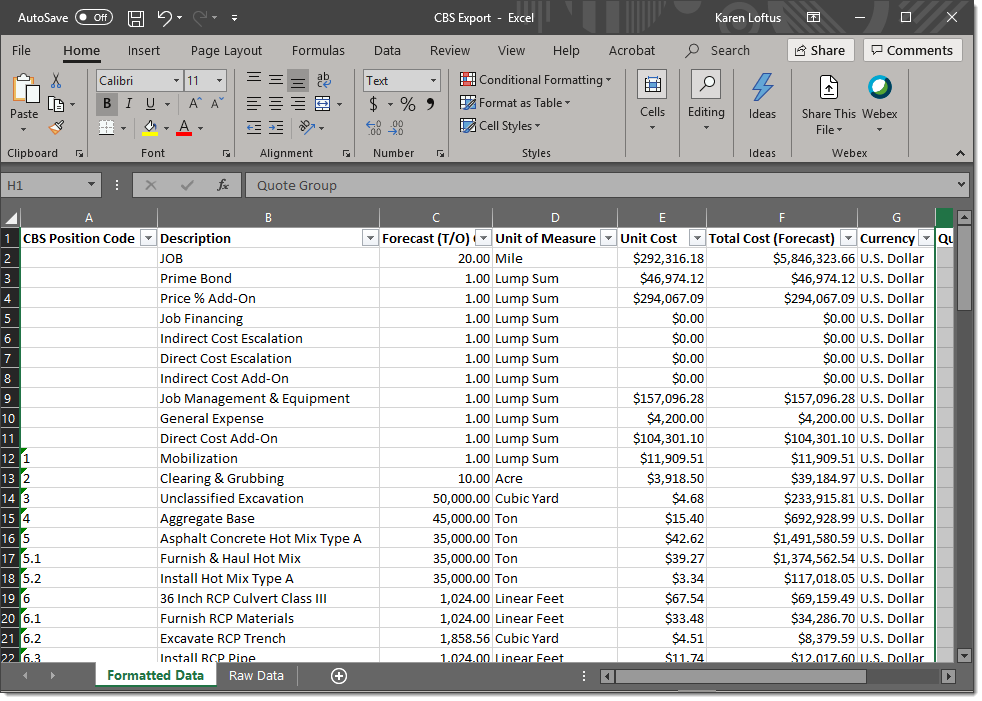982x701 pixels.
Task: Open Conditional Formatting options
Action: click(536, 79)
